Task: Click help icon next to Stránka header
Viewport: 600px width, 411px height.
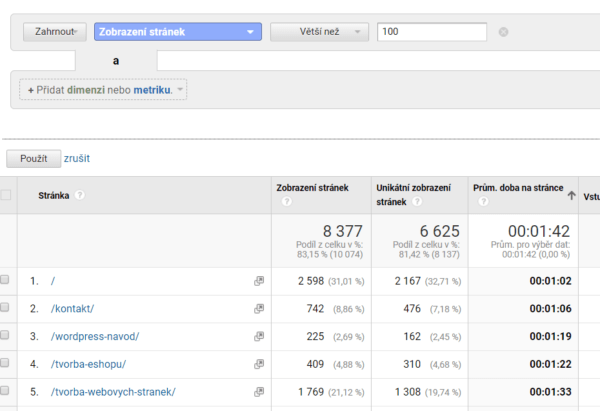Action: (79, 196)
